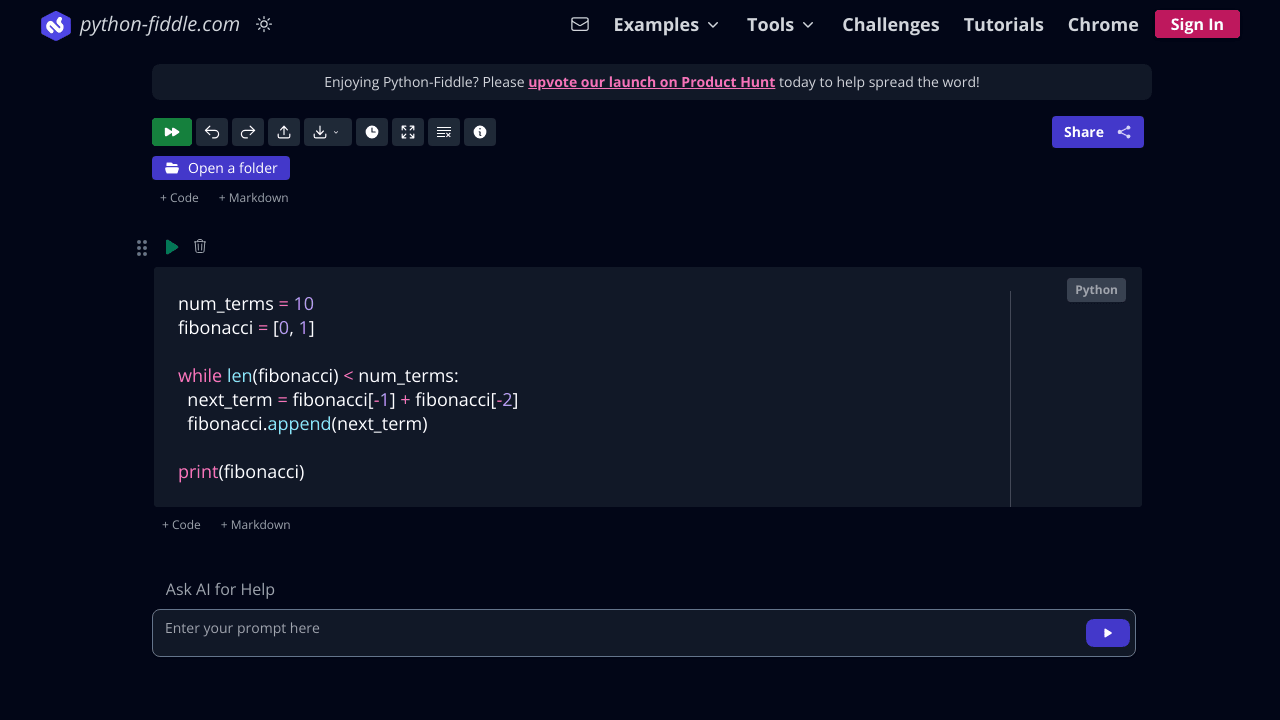Toggle light/dark theme sun icon
This screenshot has width=1280, height=720.
coord(264,24)
